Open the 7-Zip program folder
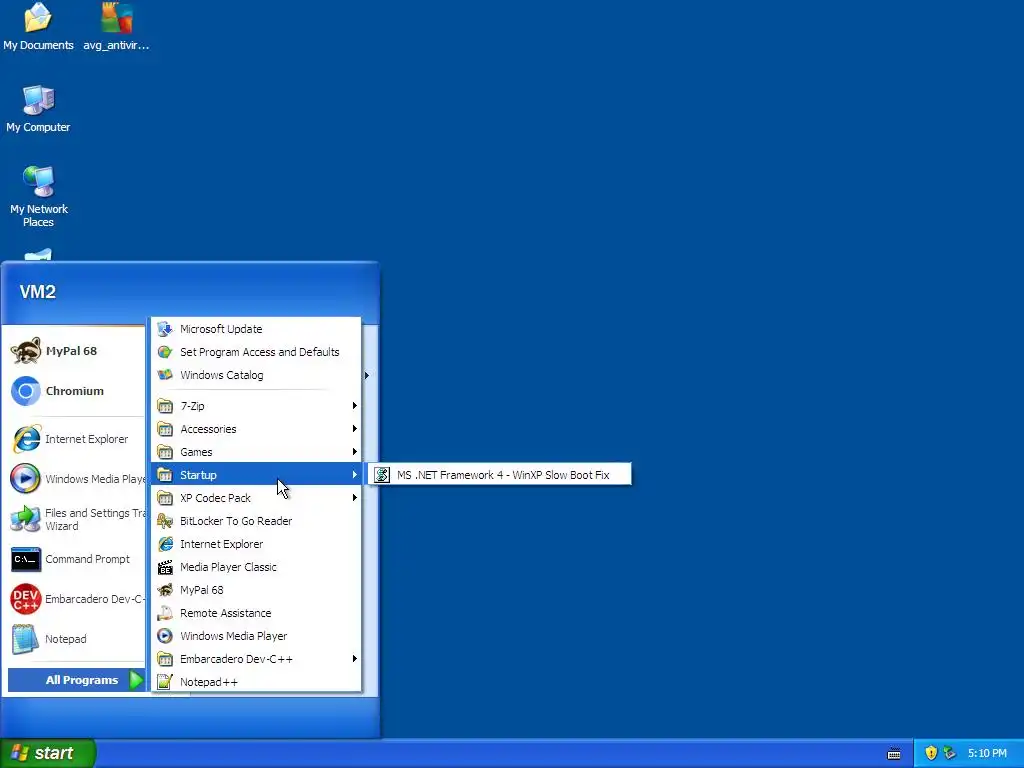This screenshot has width=1024, height=768. click(256, 406)
